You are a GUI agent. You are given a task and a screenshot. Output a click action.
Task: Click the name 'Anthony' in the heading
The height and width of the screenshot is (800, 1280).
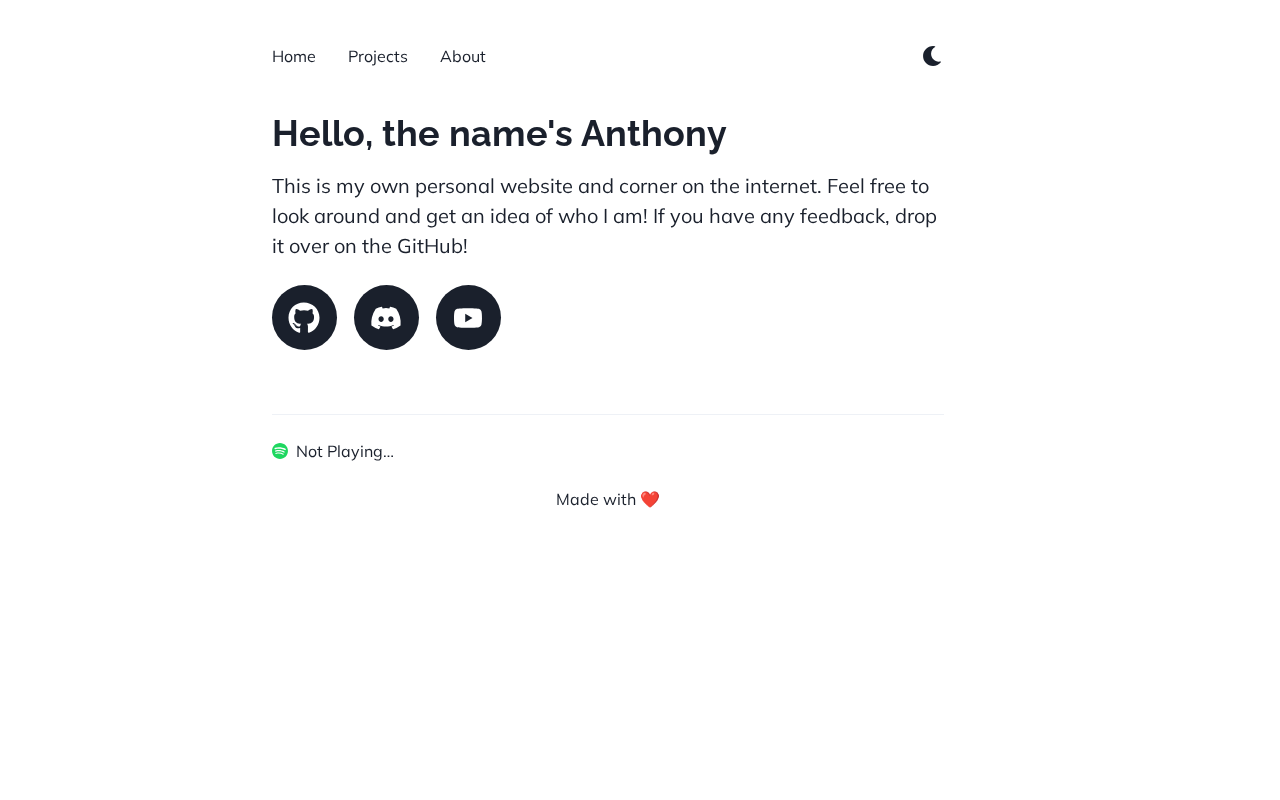pos(654,134)
